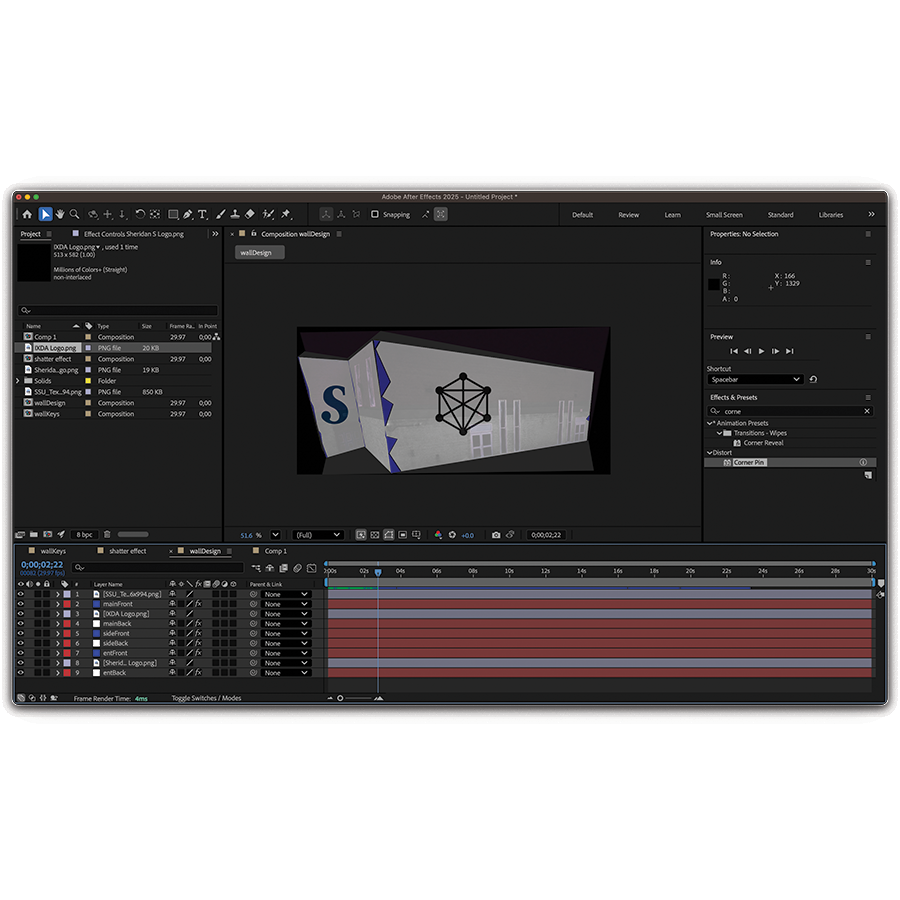Viewport: 900px width, 900px height.
Task: Expand the Solids folder in the Project panel
Action: click(17, 379)
